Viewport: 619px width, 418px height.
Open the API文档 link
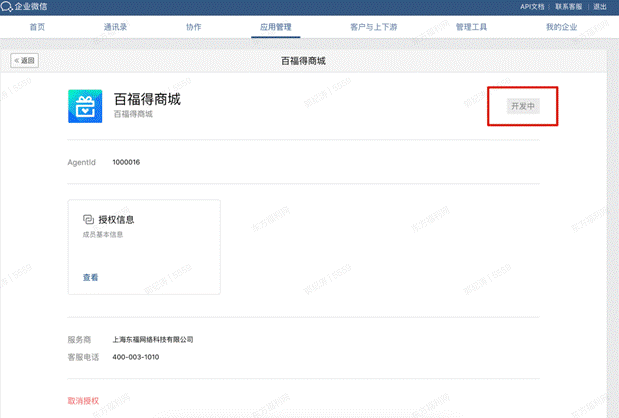pyautogui.click(x=533, y=7)
